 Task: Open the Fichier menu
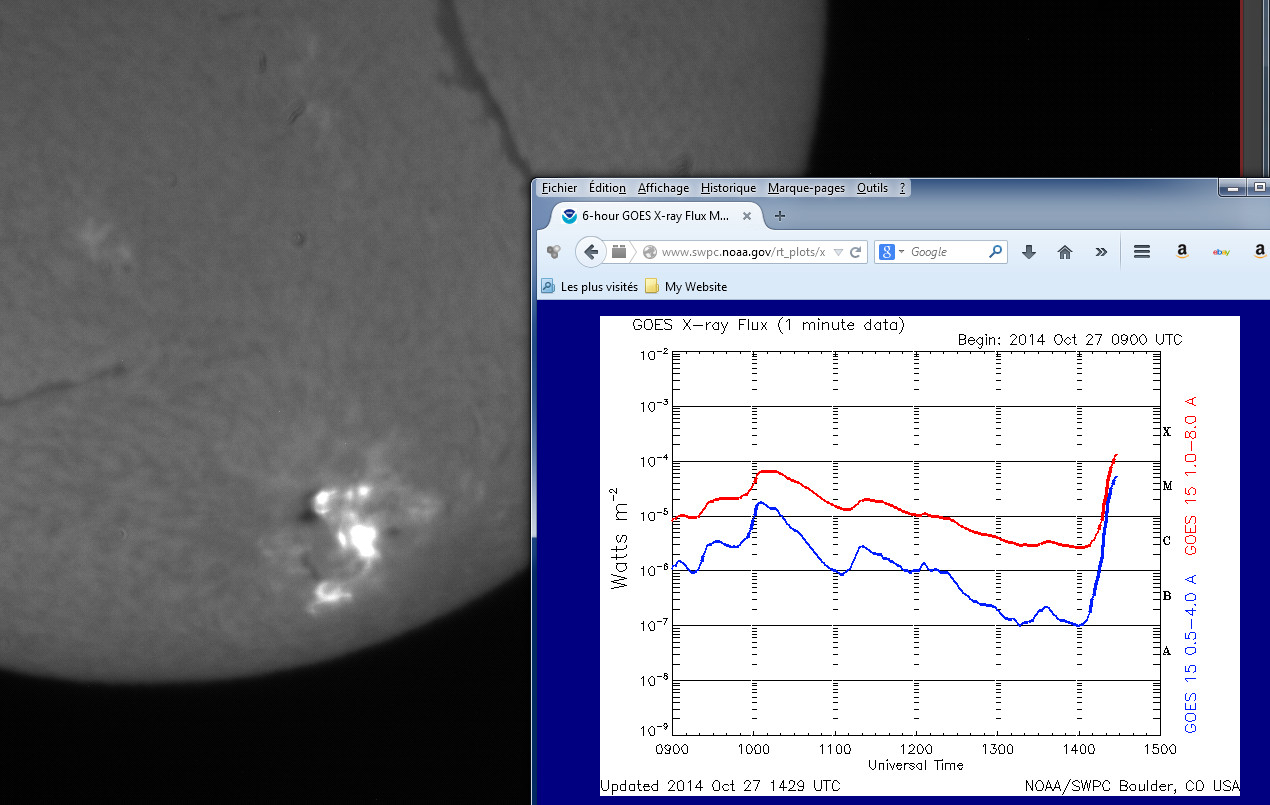pyautogui.click(x=559, y=188)
